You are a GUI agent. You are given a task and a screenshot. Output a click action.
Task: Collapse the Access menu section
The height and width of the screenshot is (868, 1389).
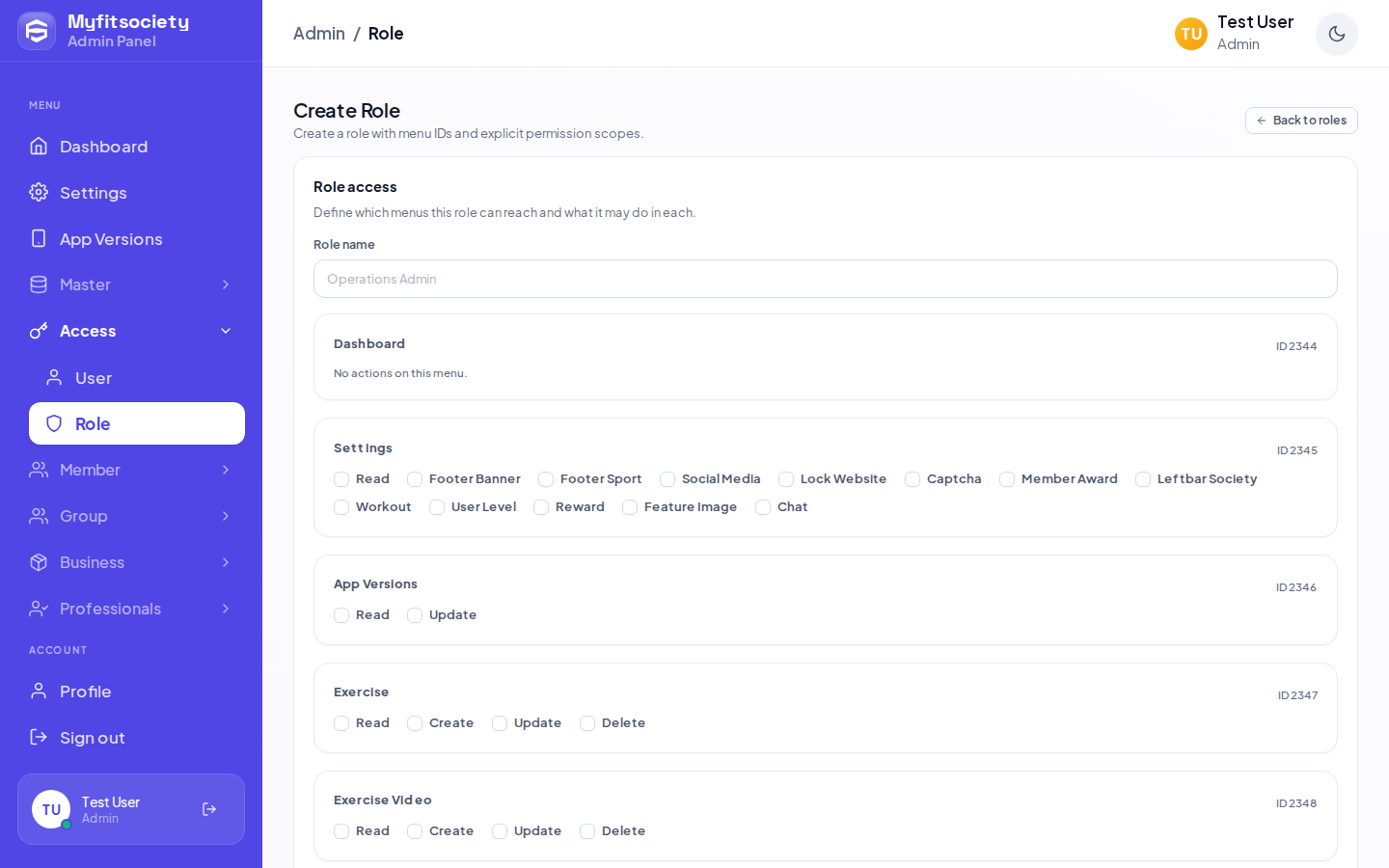(x=226, y=331)
